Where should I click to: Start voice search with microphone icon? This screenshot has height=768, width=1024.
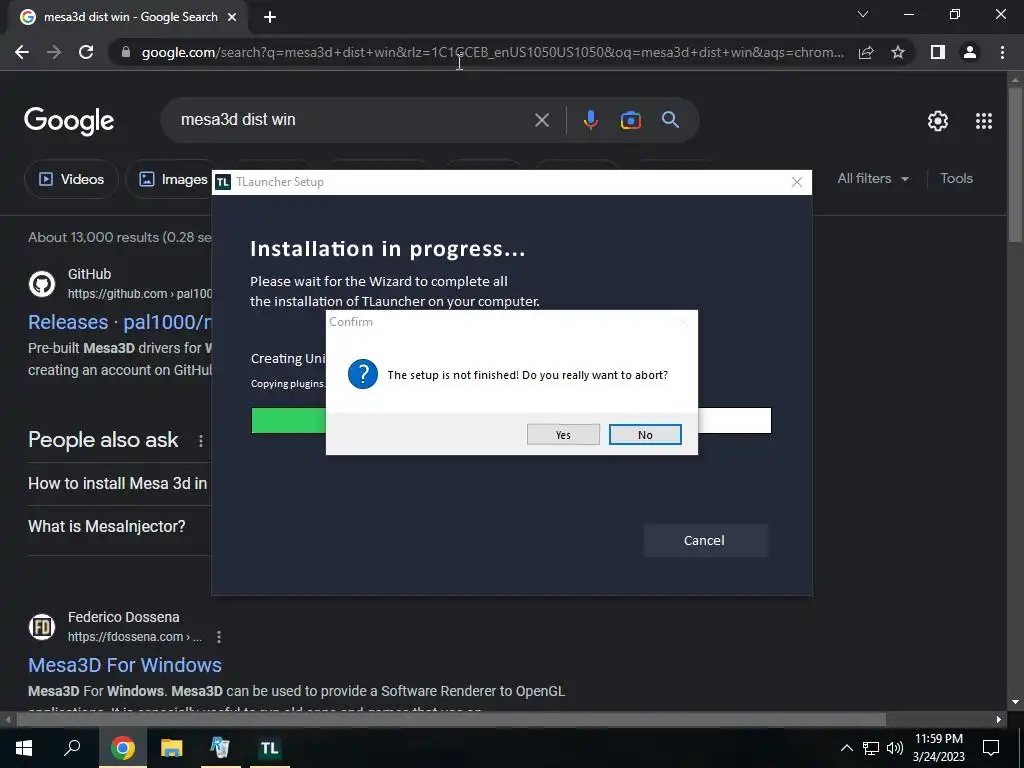590,120
